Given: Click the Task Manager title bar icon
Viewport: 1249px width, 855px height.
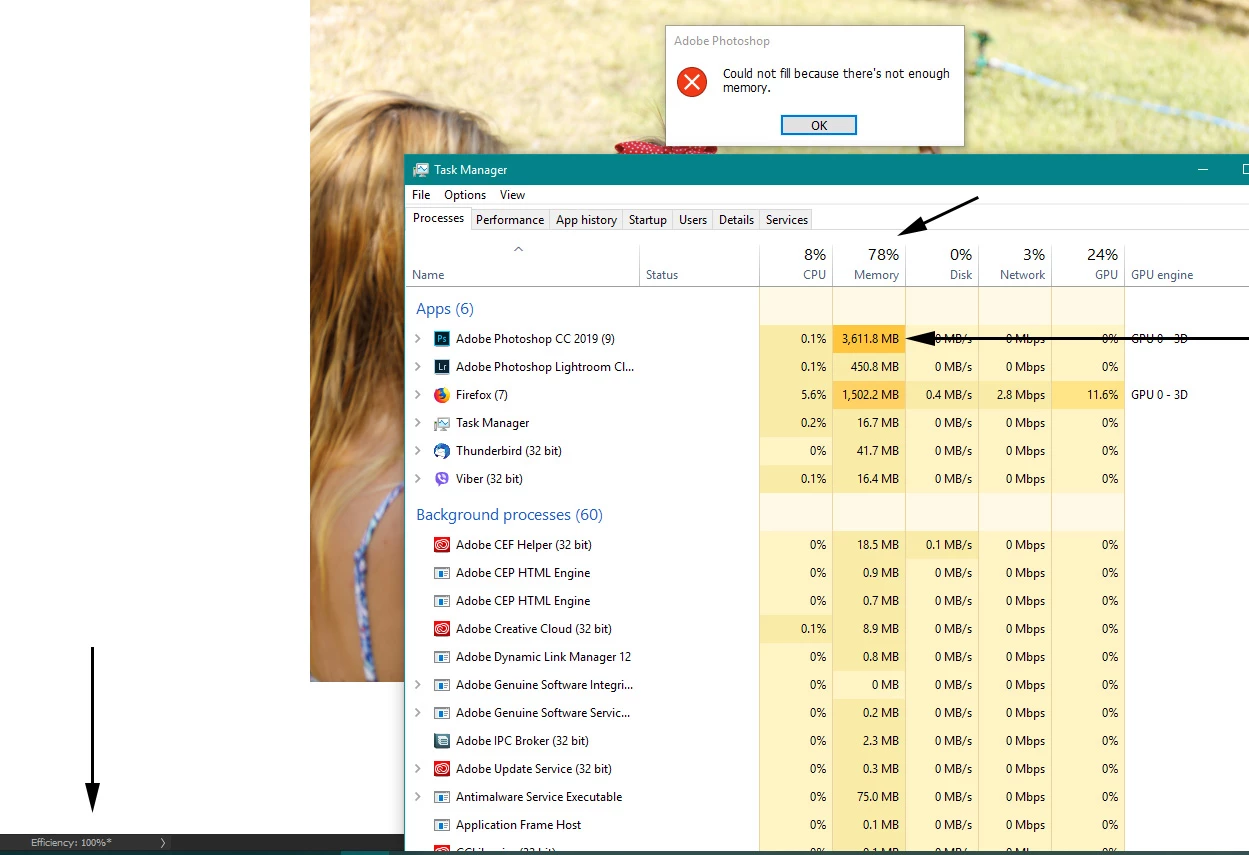Looking at the screenshot, I should pyautogui.click(x=421, y=170).
